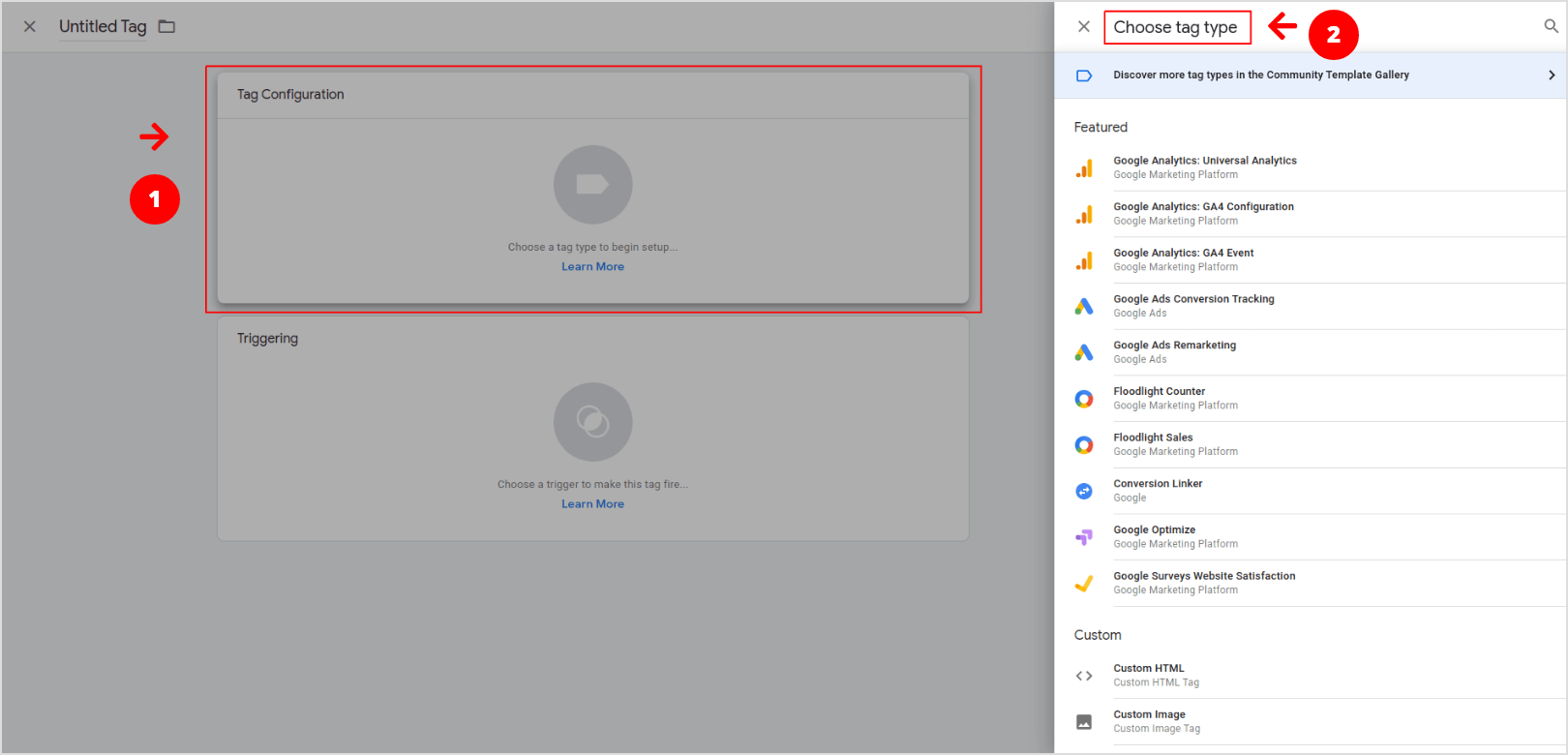Image resolution: width=1568 pixels, height=755 pixels.
Task: Open Learn More link under Tag Configuration
Action: pos(592,267)
